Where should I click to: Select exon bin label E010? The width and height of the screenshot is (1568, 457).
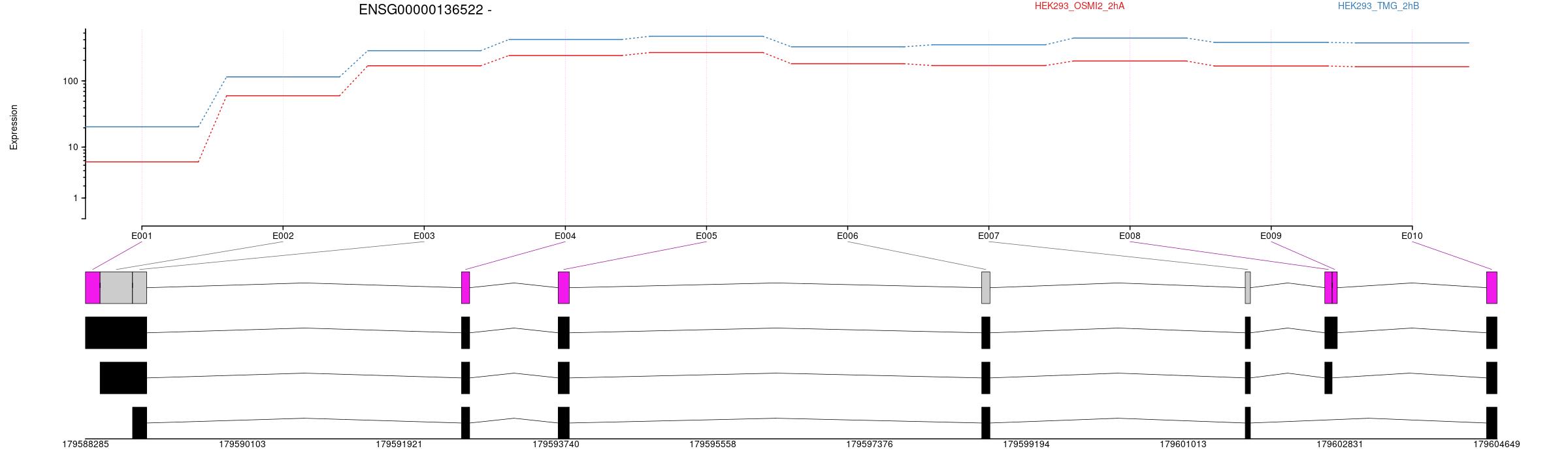point(1412,236)
